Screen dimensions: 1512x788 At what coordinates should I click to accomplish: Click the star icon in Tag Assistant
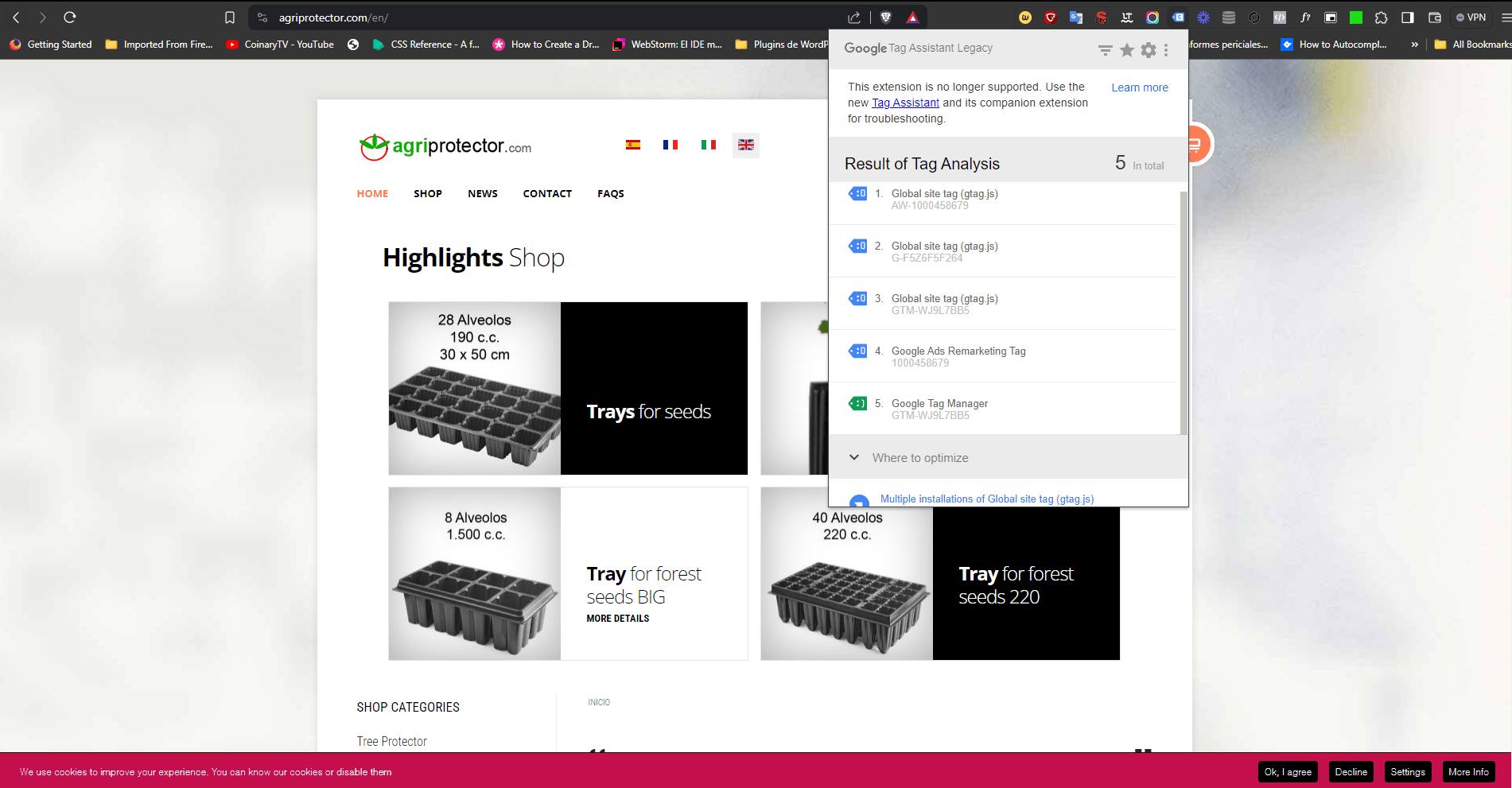[x=1127, y=50]
